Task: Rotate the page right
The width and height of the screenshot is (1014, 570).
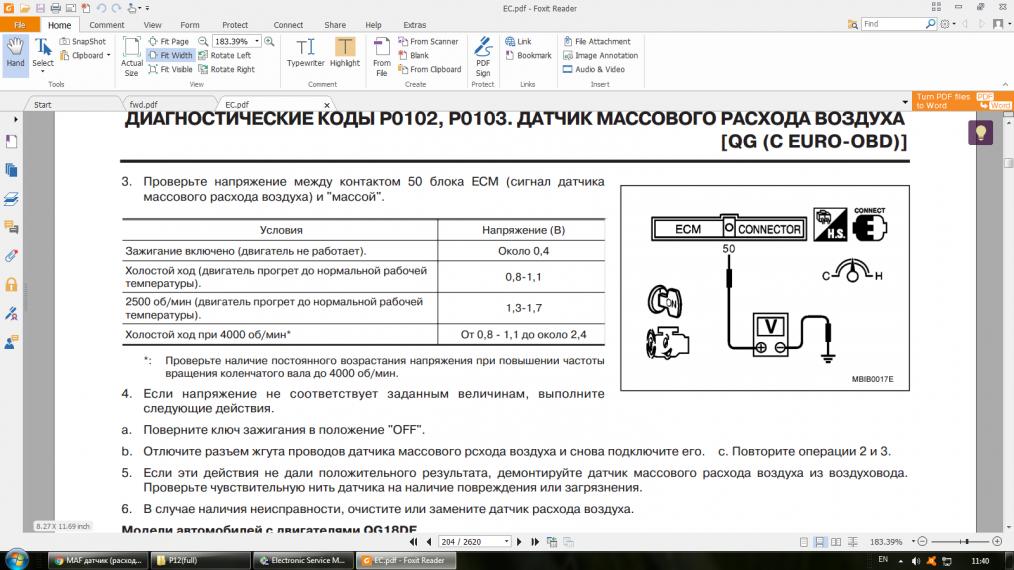Action: coord(227,69)
